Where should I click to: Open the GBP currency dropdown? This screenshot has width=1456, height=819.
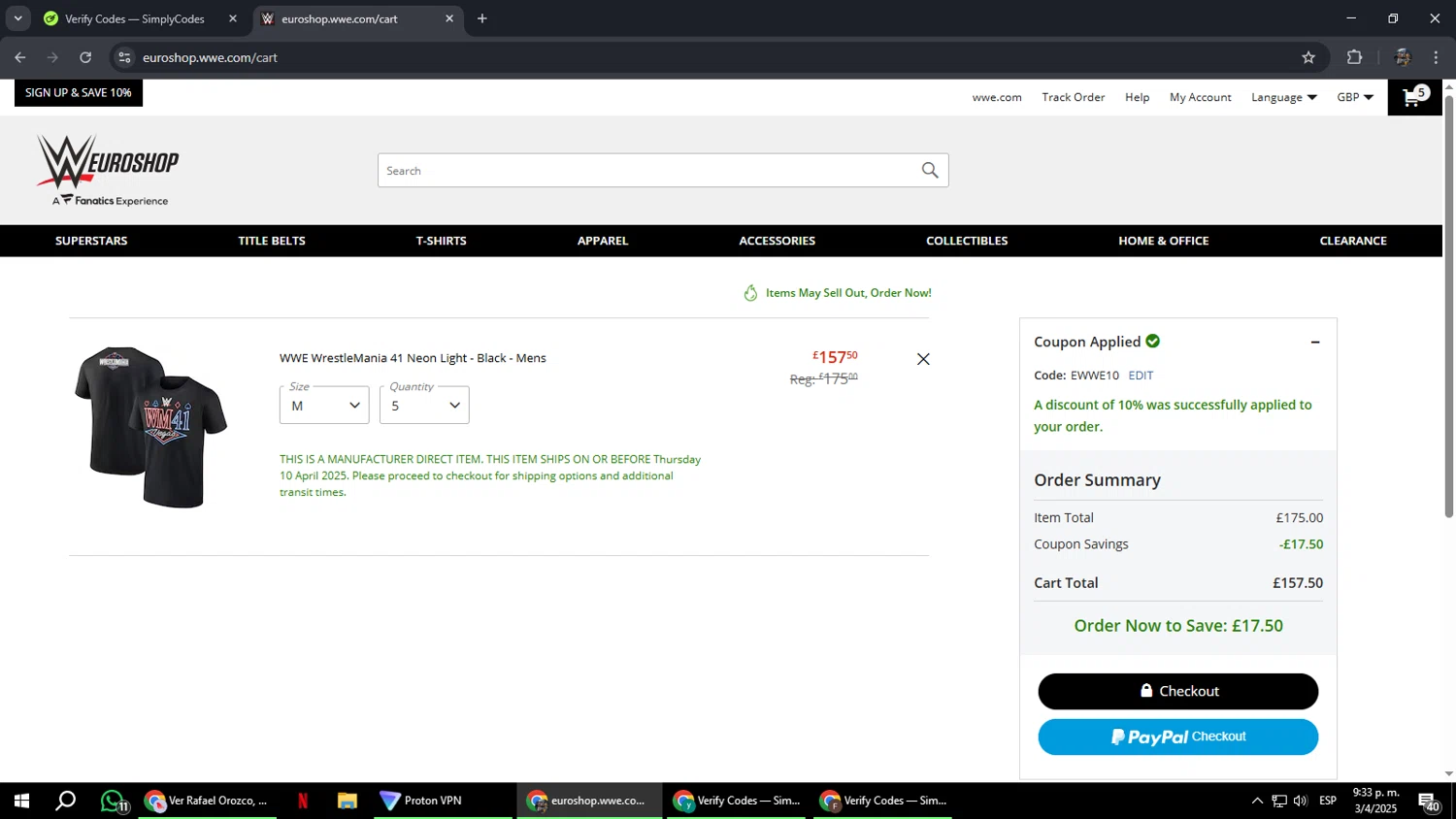(x=1355, y=97)
